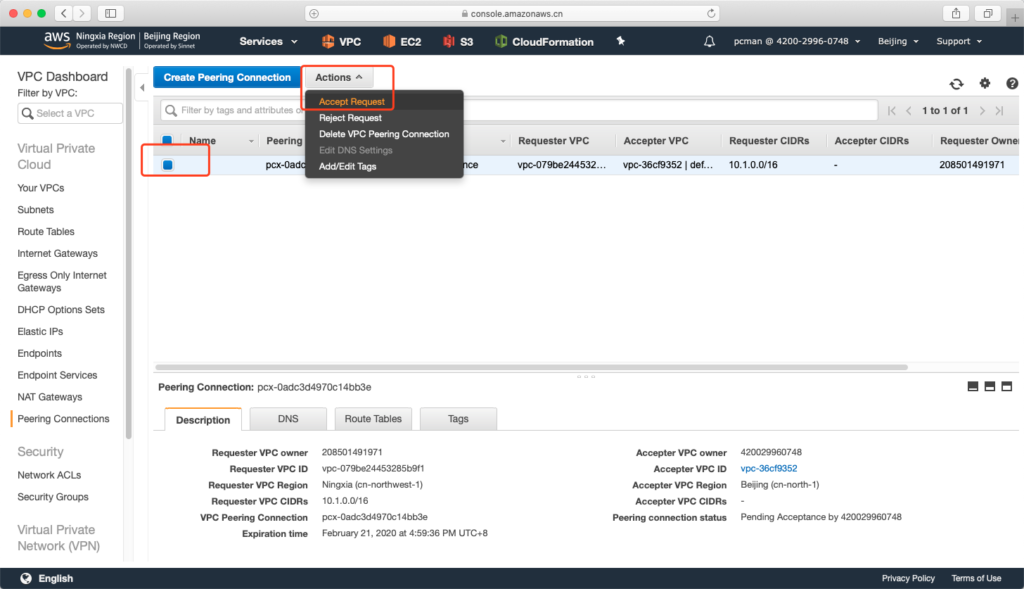The height and width of the screenshot is (589, 1024).
Task: Open the vpc-36cf9352 Accepter VPC link
Action: pos(768,468)
